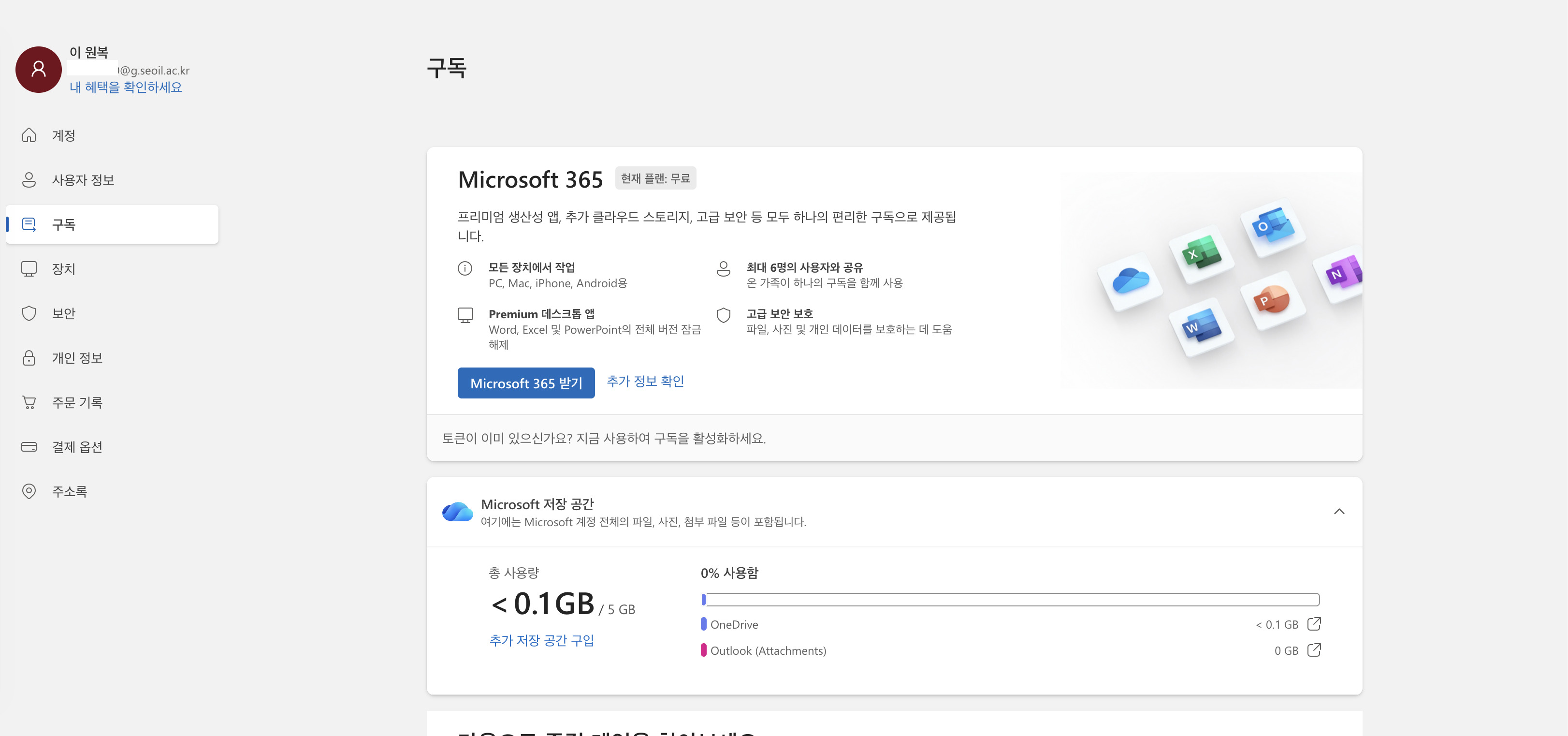Click the profile avatar icon
This screenshot has width=1568, height=736.
pos(38,70)
